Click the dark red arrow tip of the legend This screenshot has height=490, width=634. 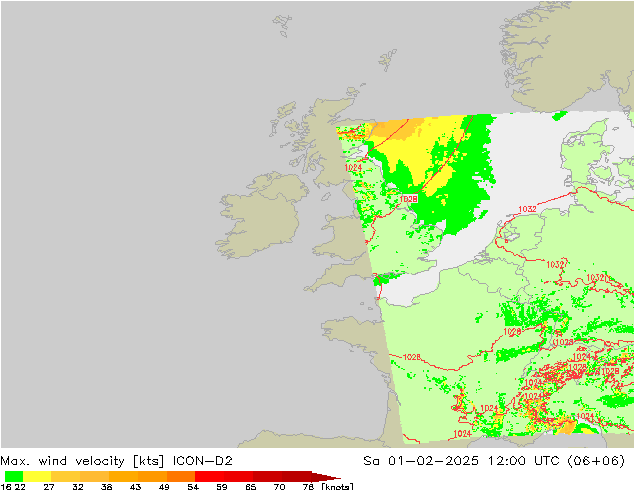(326, 477)
